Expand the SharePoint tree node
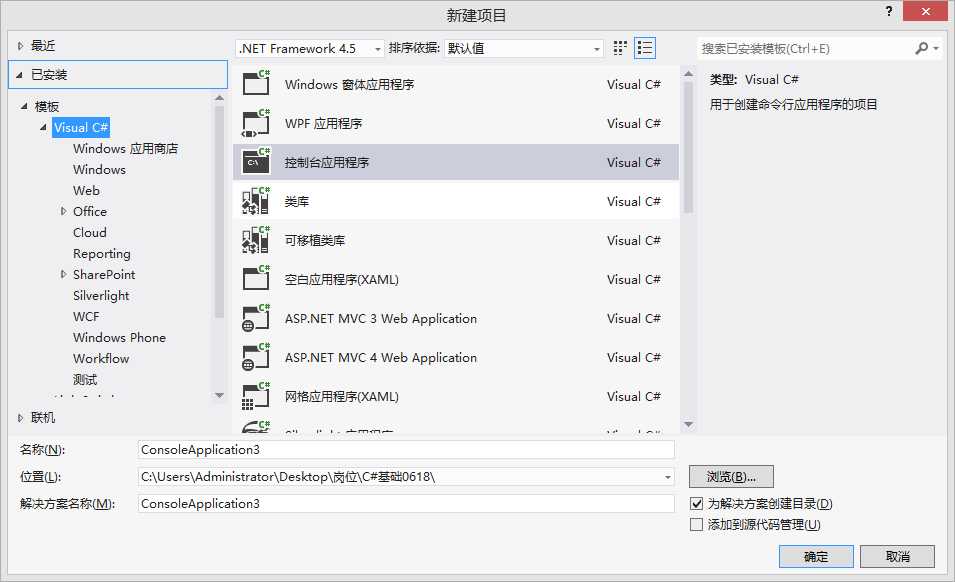This screenshot has width=955, height=582. (x=63, y=275)
